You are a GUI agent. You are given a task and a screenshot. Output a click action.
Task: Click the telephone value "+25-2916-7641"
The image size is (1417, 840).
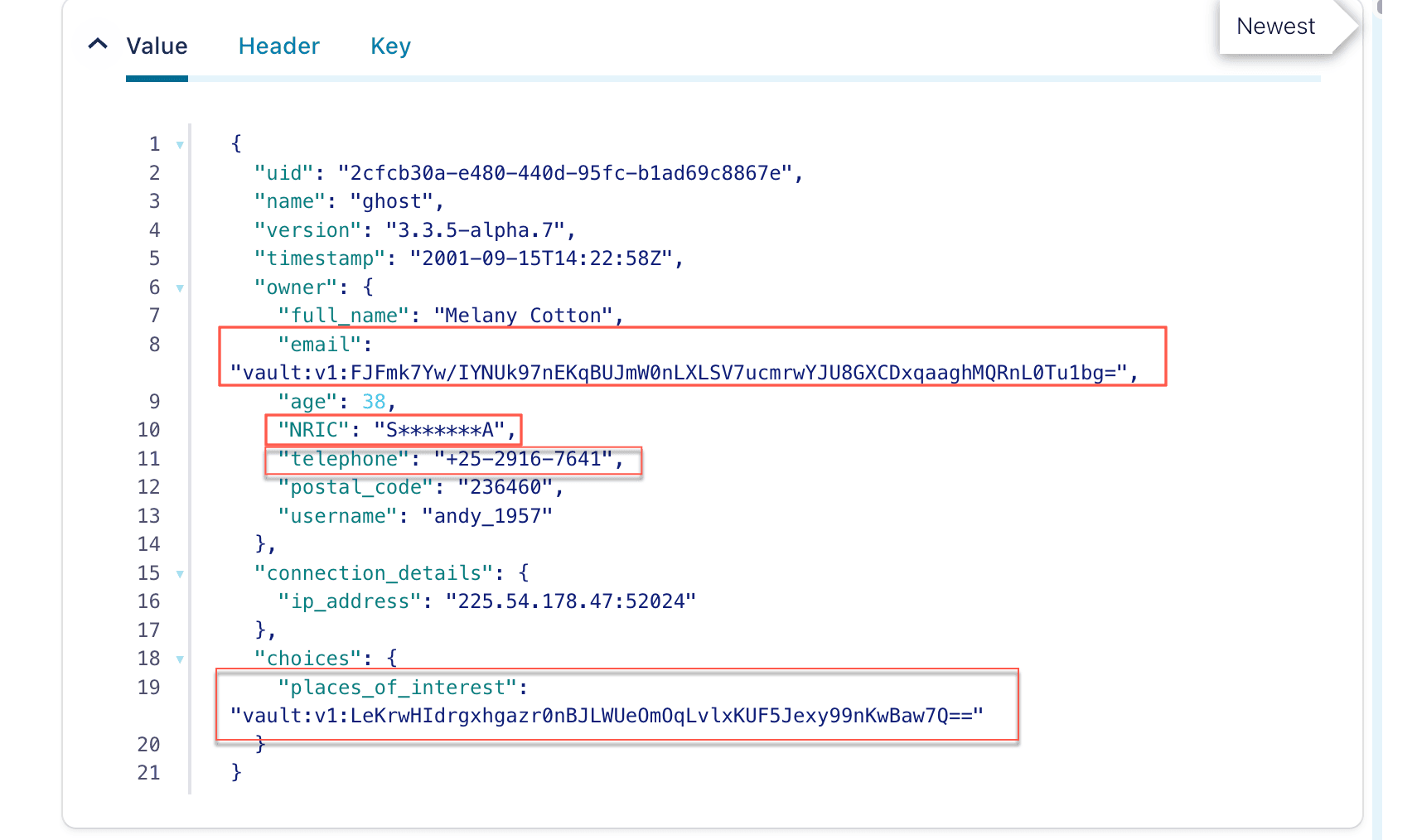click(x=523, y=459)
